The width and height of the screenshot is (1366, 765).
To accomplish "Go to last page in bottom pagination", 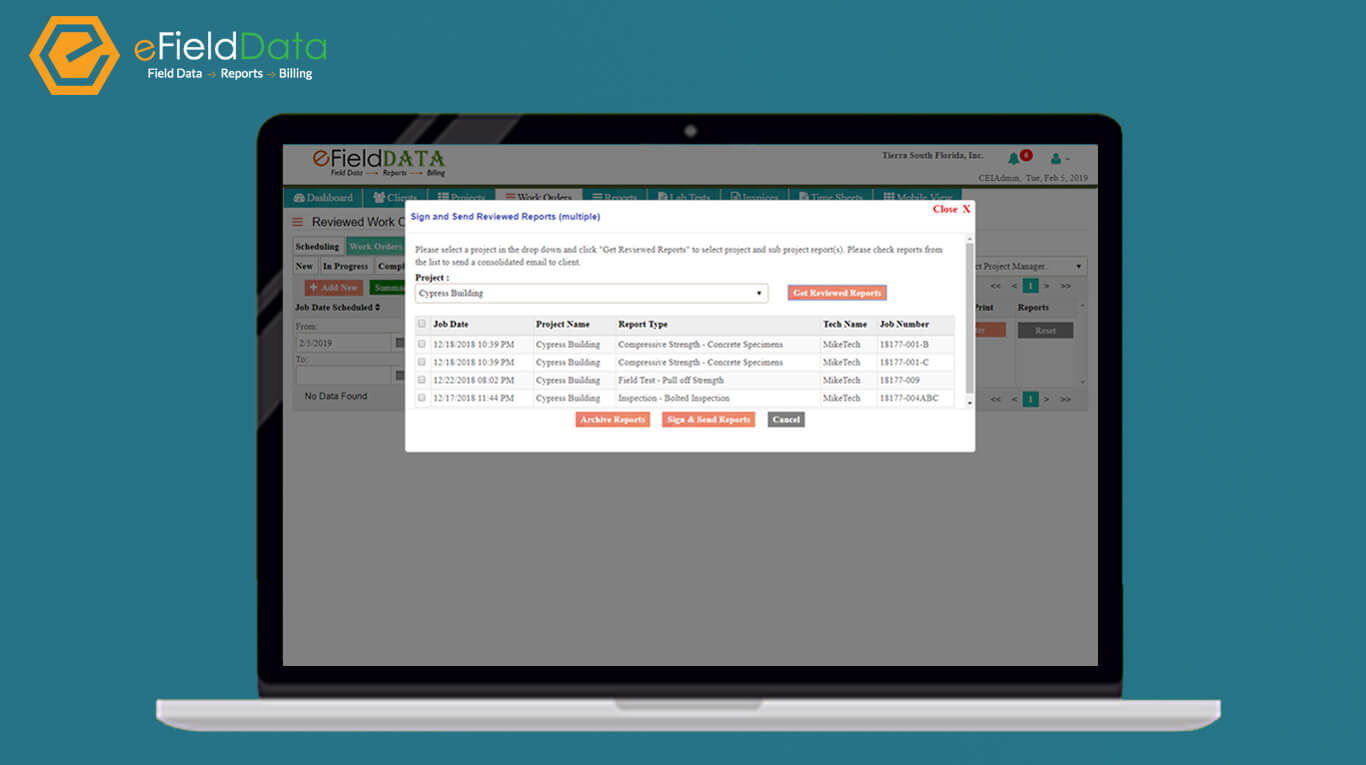I will click(1065, 399).
